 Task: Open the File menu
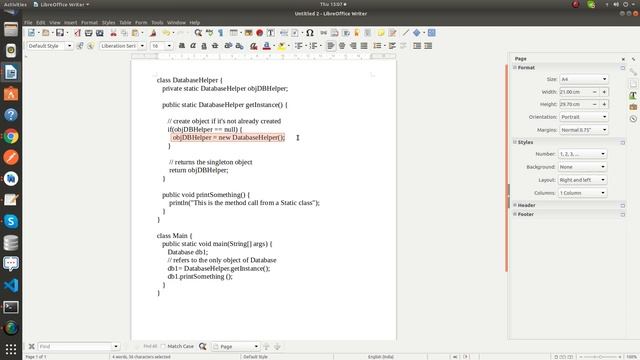coord(28,22)
